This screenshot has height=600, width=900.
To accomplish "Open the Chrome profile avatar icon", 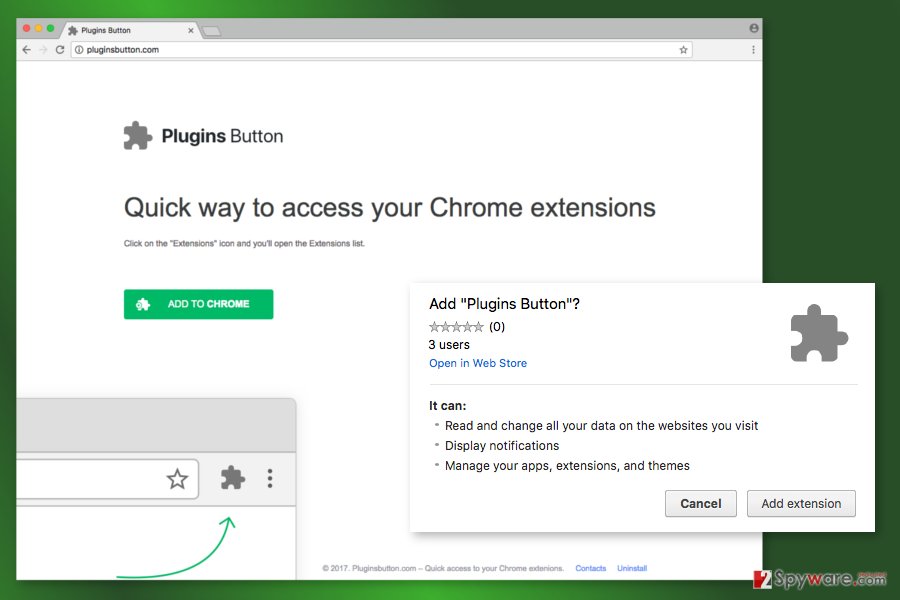I will (x=754, y=28).
